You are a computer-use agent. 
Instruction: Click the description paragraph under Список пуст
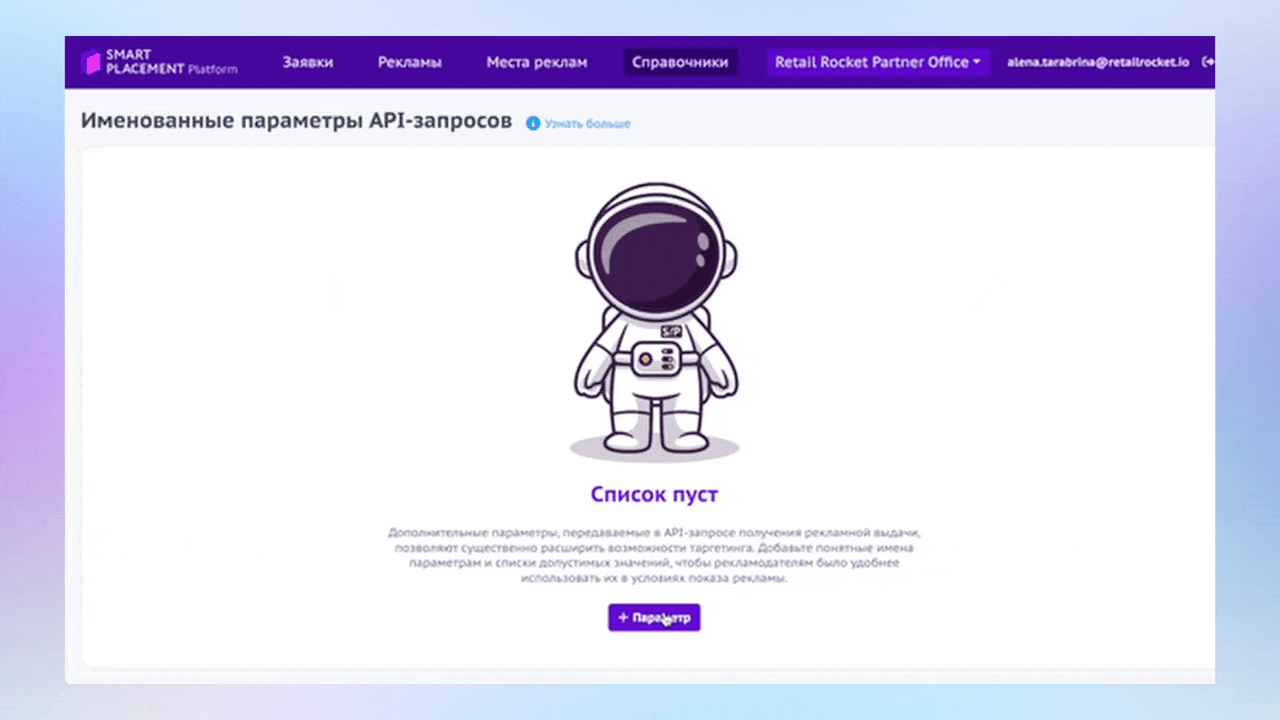pyautogui.click(x=654, y=555)
